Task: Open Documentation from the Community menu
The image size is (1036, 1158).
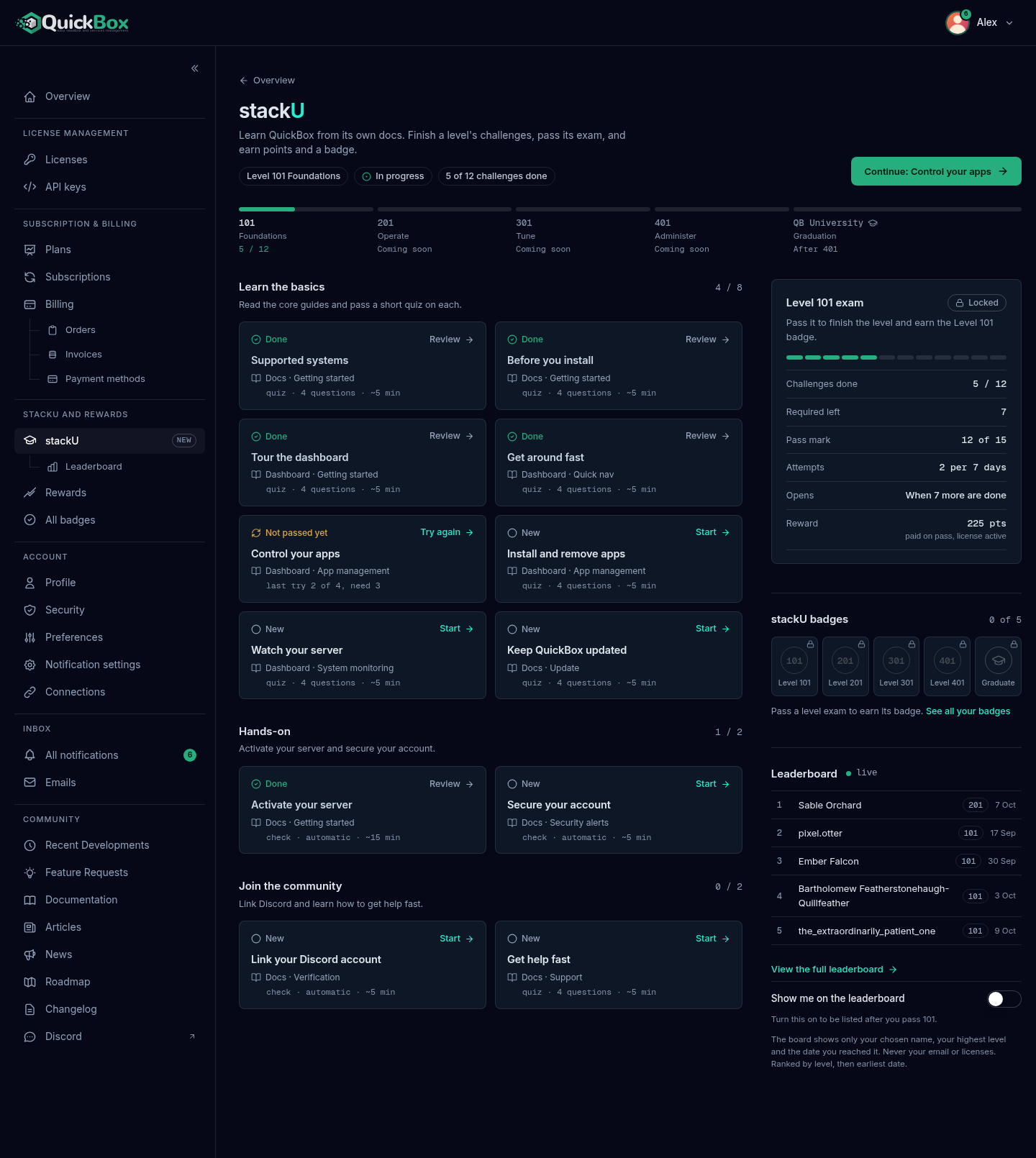Action: (109, 900)
